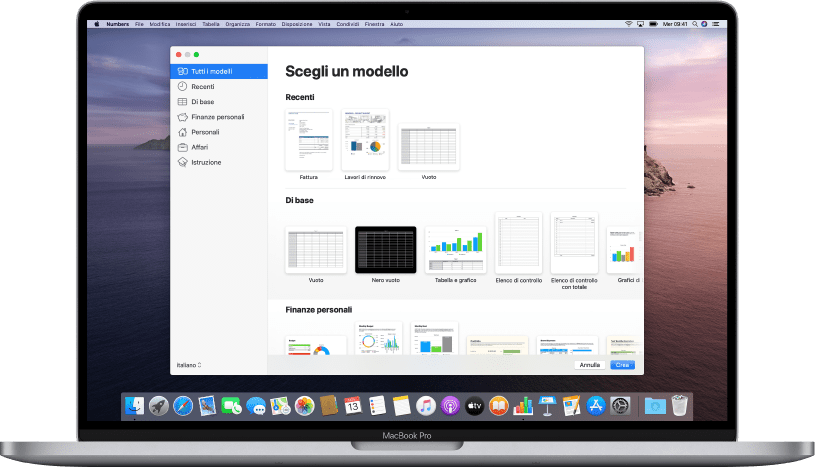Open the File menu

(139, 24)
